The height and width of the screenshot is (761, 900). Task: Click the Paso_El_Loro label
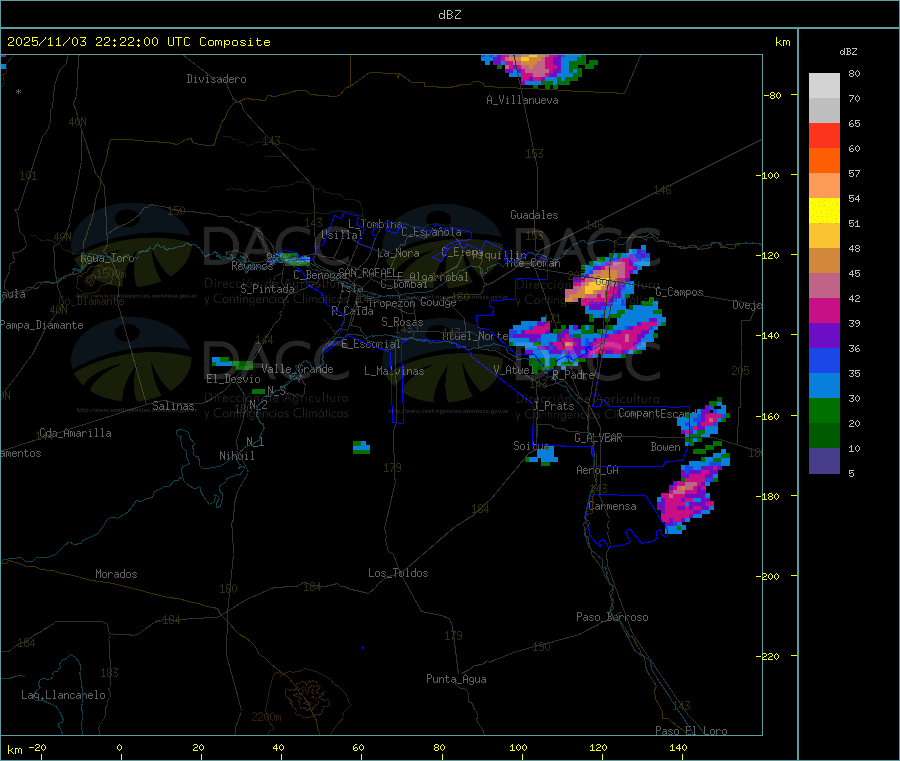tap(692, 731)
